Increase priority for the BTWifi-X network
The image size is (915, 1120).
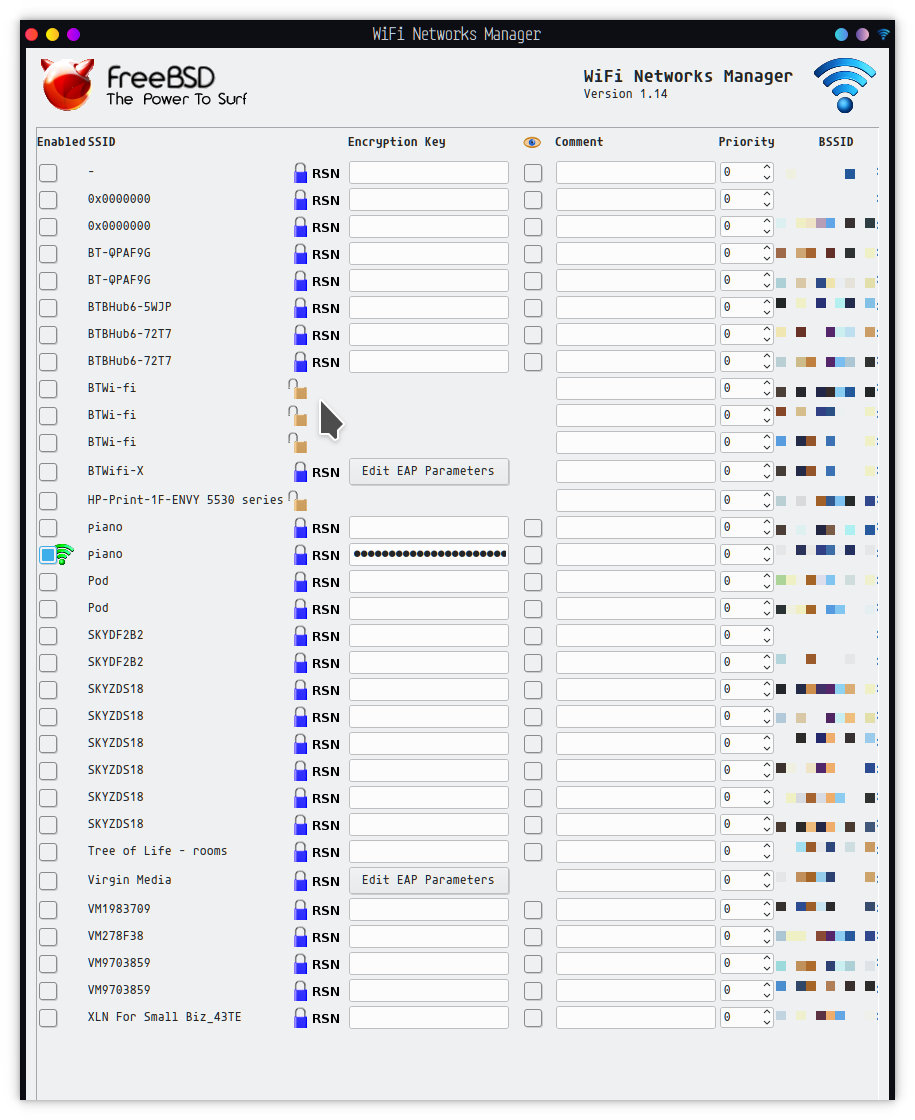767,466
